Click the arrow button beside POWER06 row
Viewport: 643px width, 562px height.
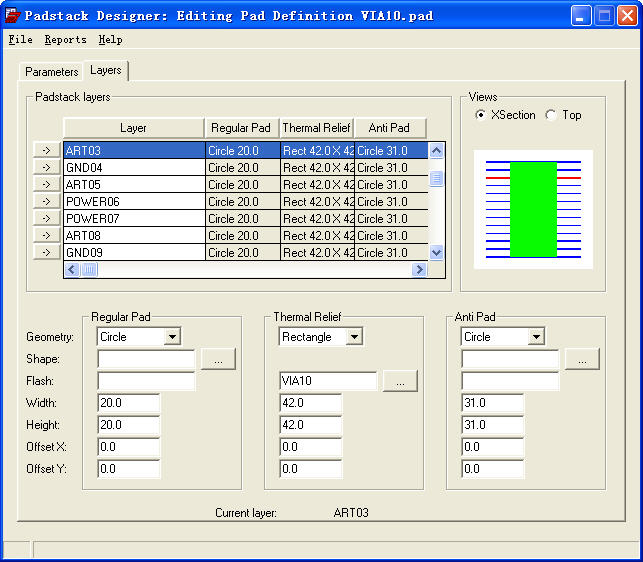[x=46, y=201]
